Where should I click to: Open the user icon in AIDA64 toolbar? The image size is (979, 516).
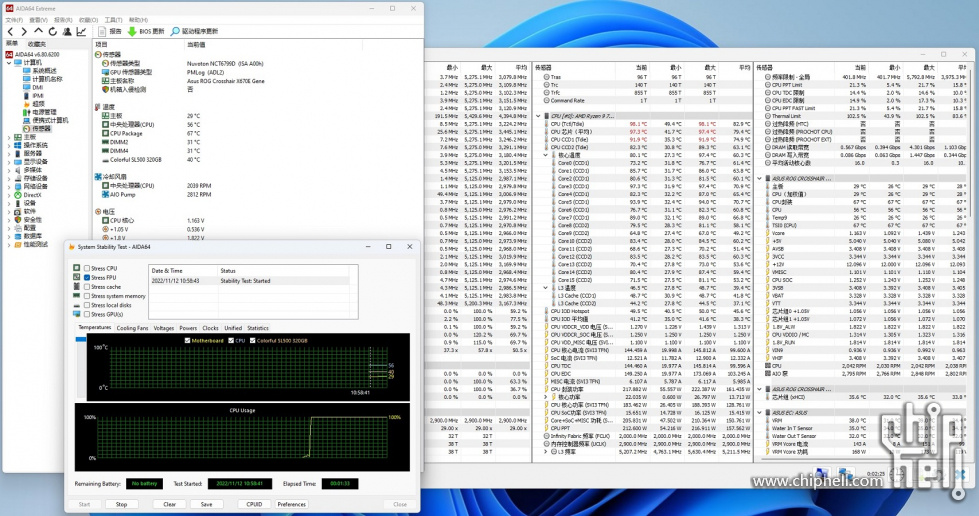67,31
